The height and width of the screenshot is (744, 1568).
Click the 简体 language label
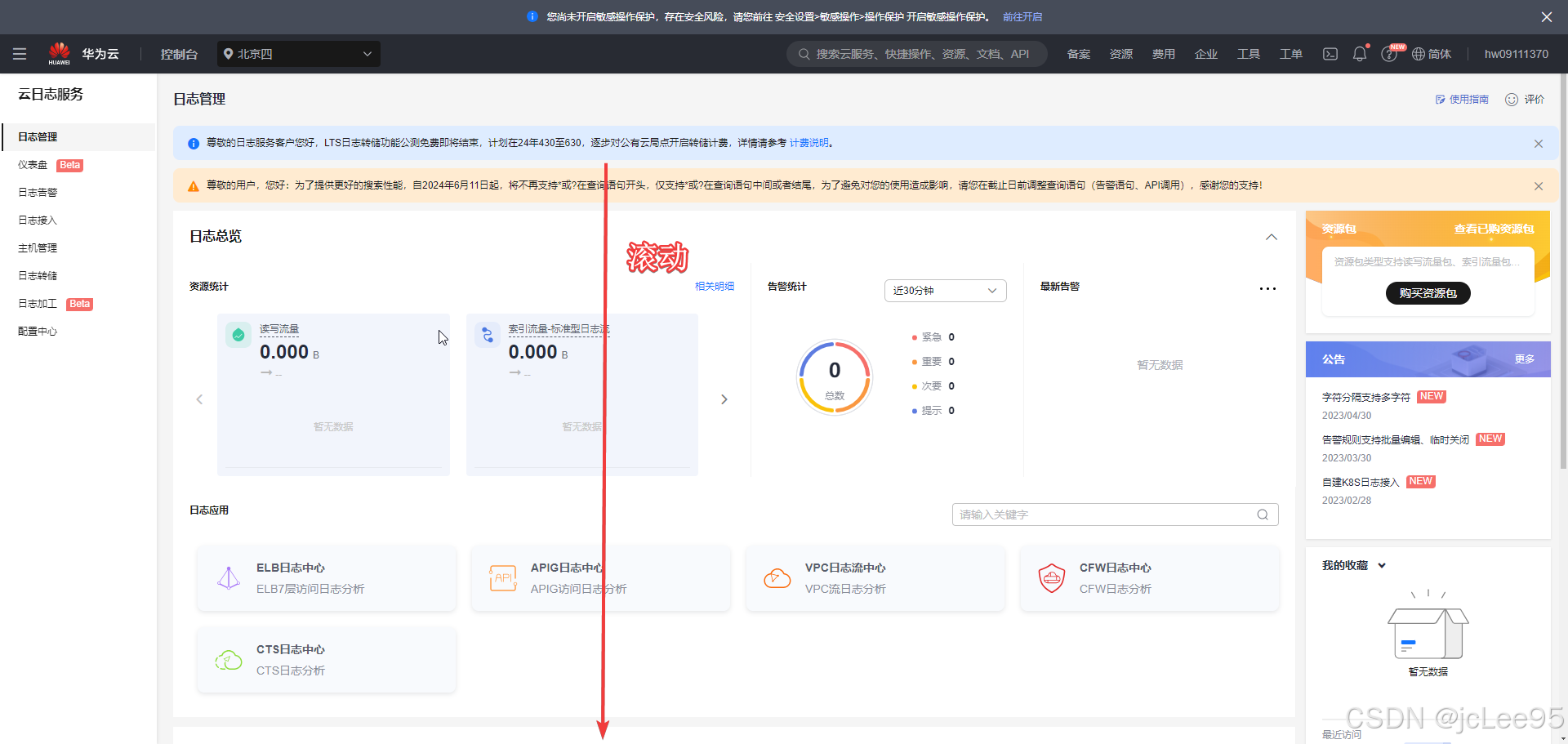1440,54
